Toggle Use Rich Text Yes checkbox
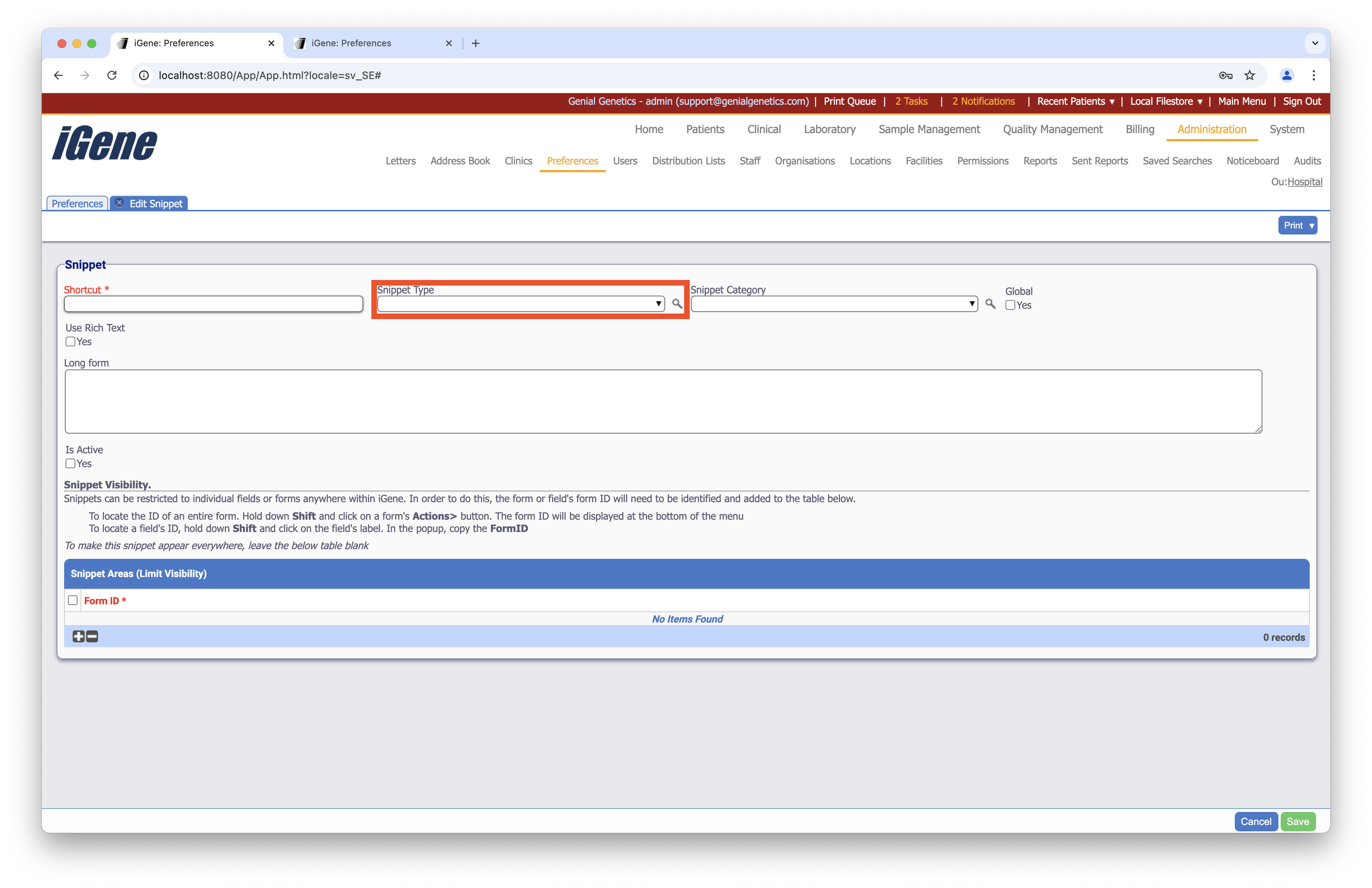The image size is (1372, 888). [70, 342]
